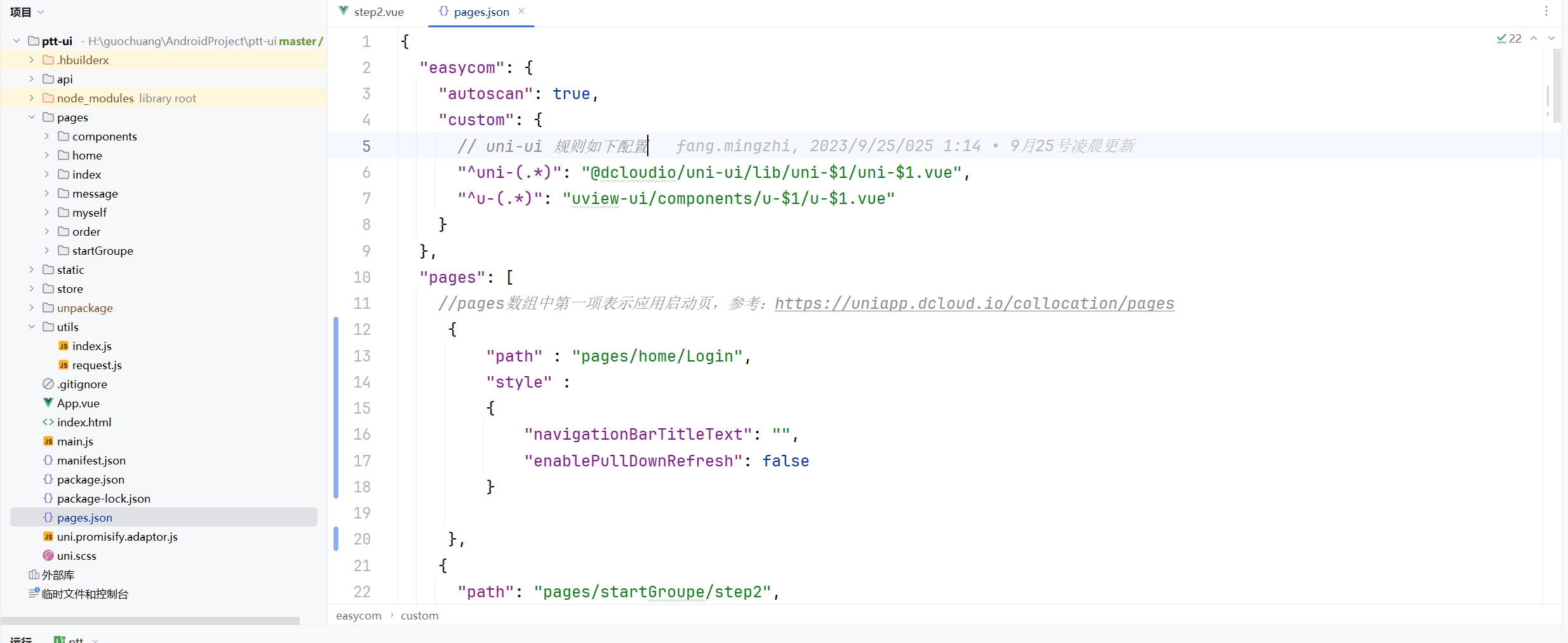Screen dimensions: 1568x643
Task: Click the JS icon of main.js
Action: [48, 441]
